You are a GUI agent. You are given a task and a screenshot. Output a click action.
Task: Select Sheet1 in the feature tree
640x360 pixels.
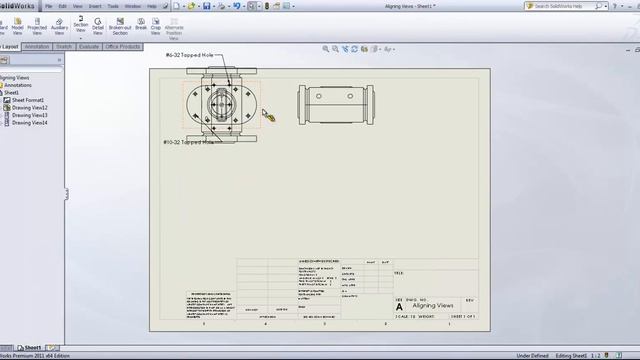tap(11, 93)
